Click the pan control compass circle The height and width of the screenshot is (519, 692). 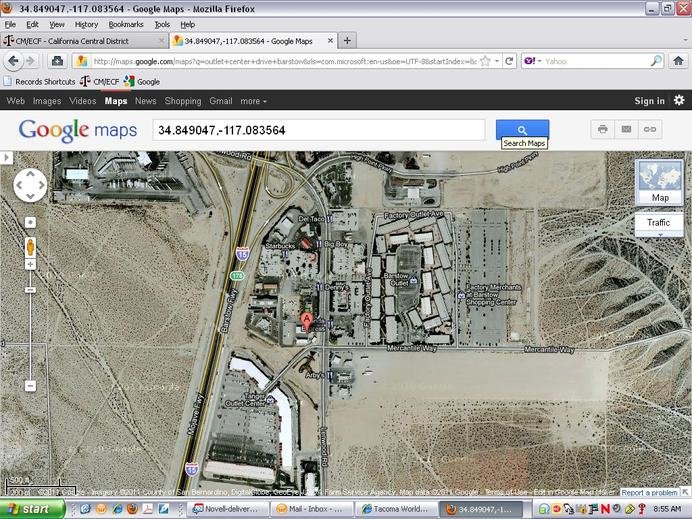pos(30,185)
